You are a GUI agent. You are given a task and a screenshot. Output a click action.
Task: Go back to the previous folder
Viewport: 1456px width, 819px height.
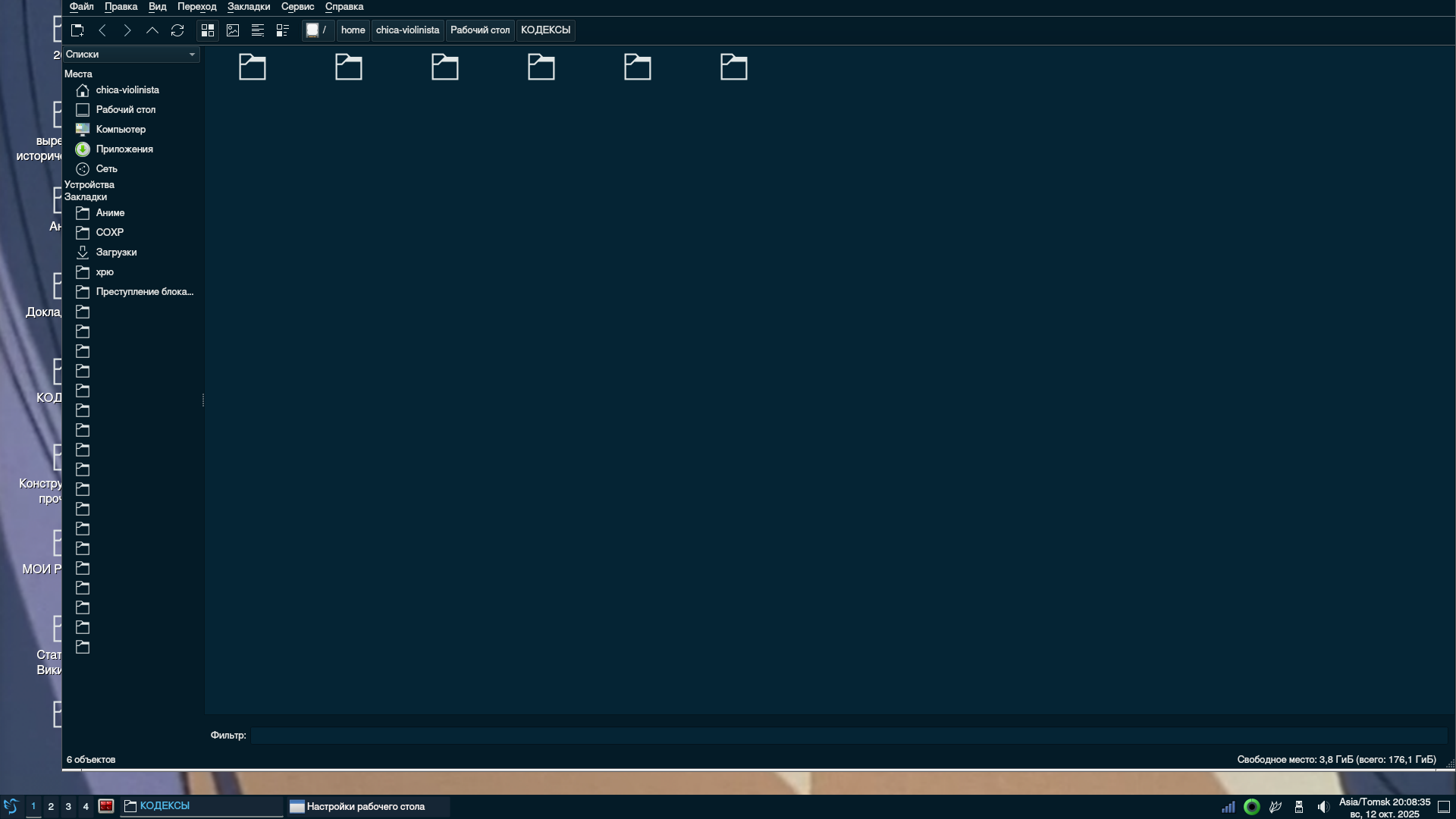click(x=102, y=30)
